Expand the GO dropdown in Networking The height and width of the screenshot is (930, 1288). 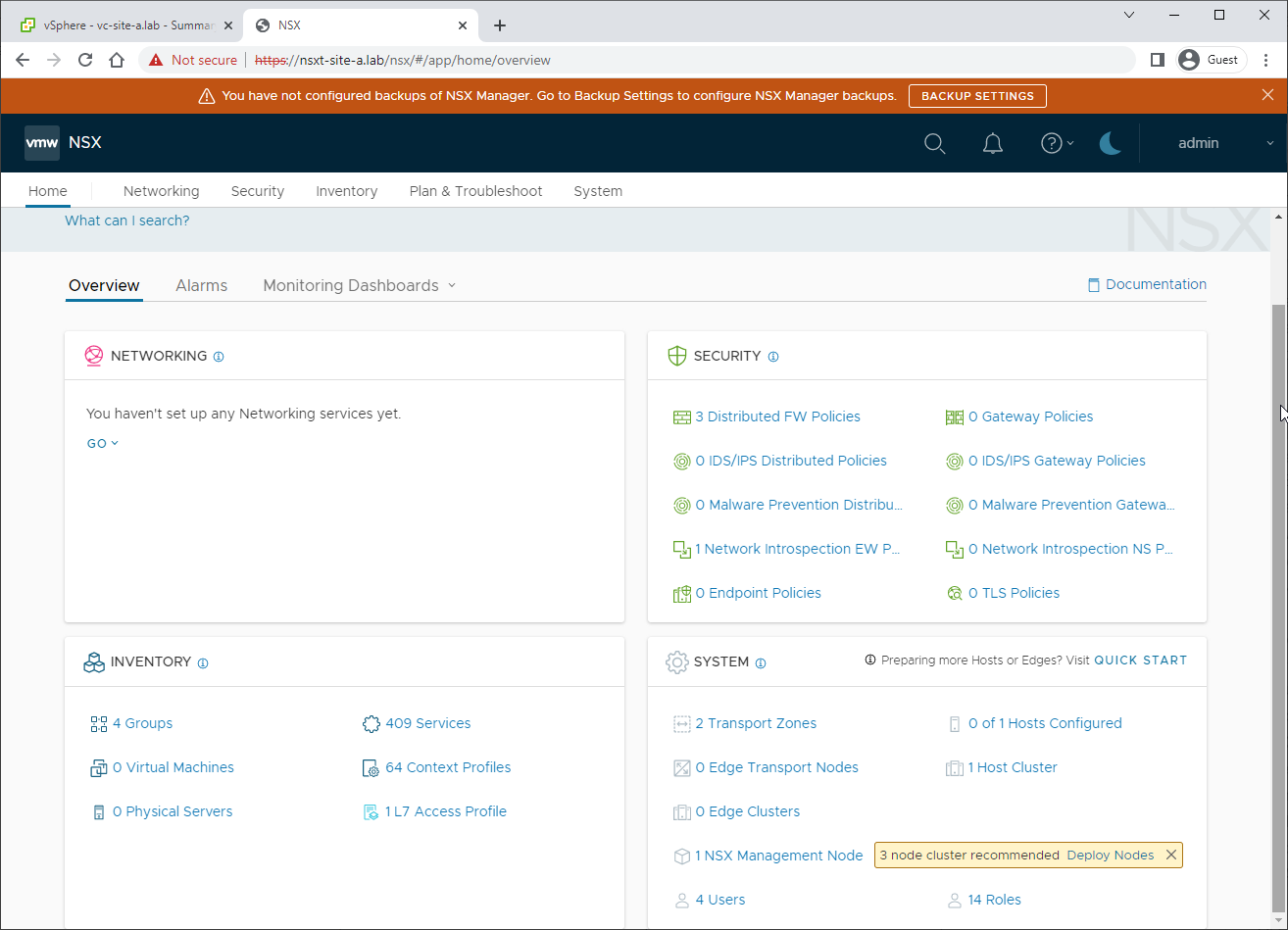[103, 444]
